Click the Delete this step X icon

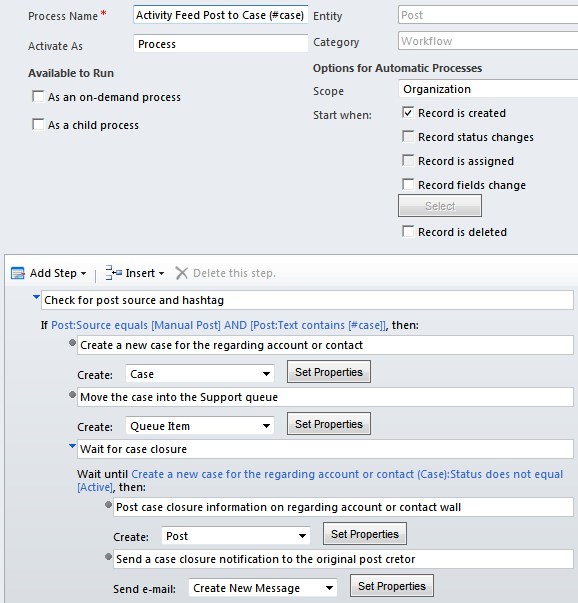tap(182, 273)
